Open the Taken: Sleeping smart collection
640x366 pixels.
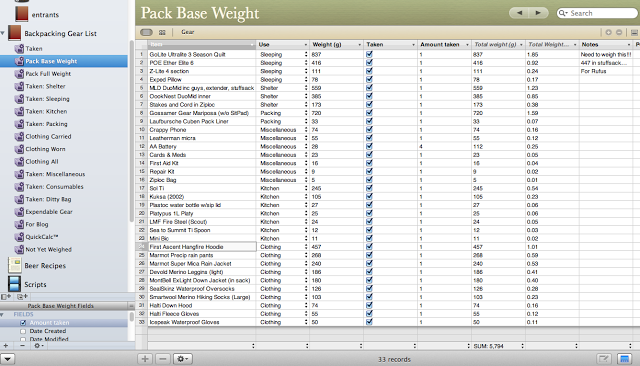click(47, 99)
